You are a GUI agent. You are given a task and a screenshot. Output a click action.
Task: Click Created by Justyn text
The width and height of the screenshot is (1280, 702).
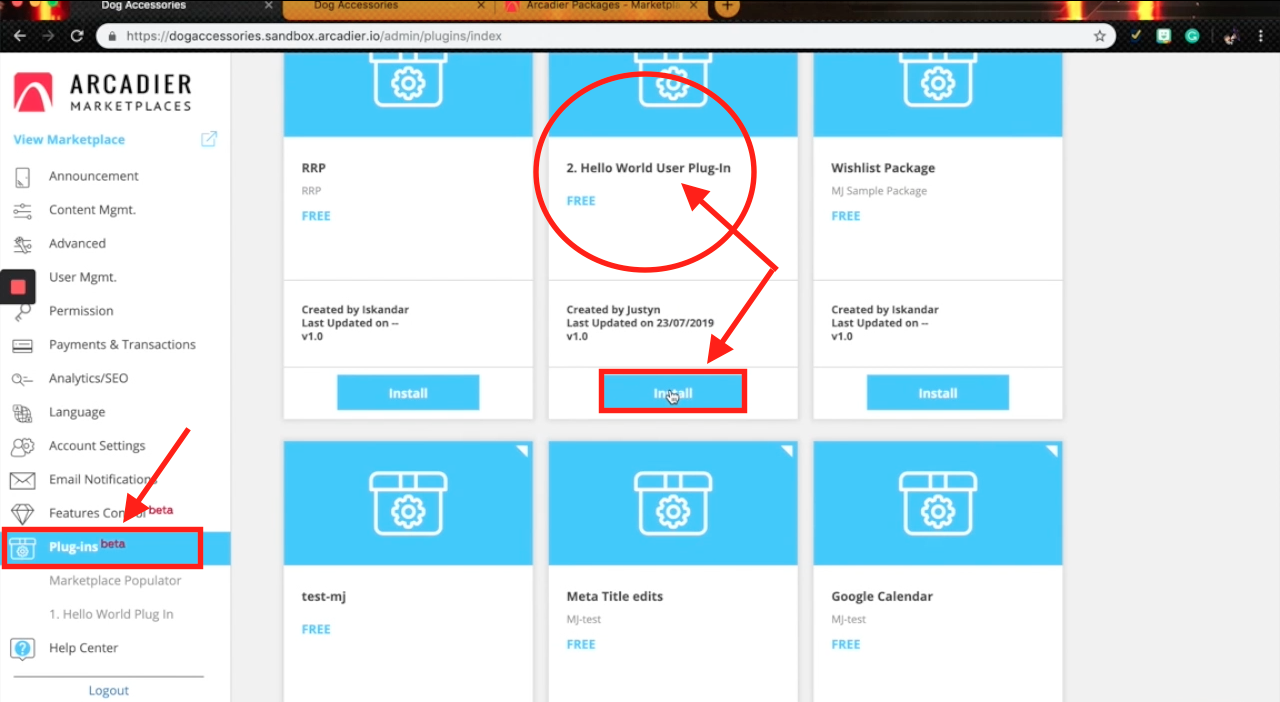coord(613,310)
